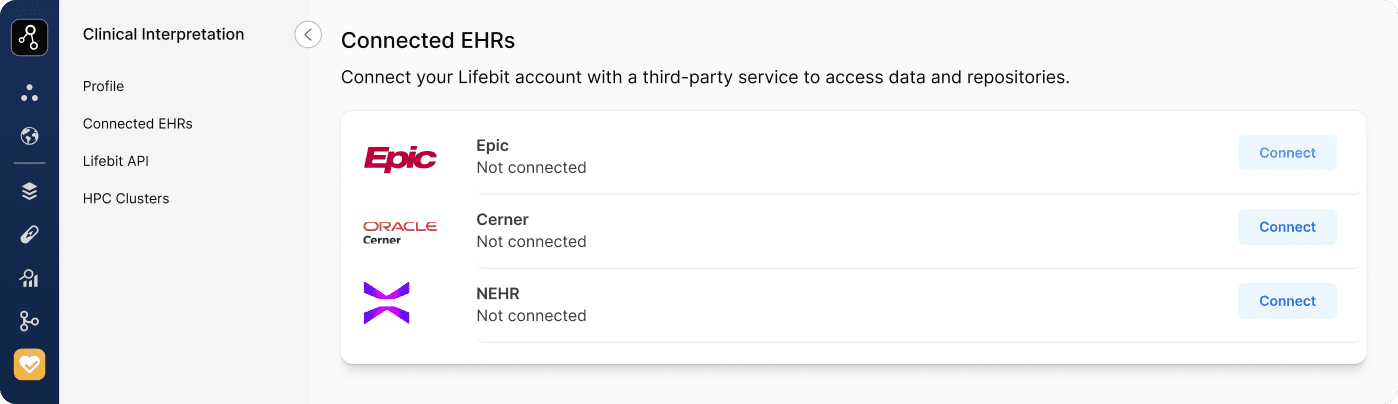Open the three-dots cluster icon in sidebar
This screenshot has width=1398, height=404.
point(29,93)
